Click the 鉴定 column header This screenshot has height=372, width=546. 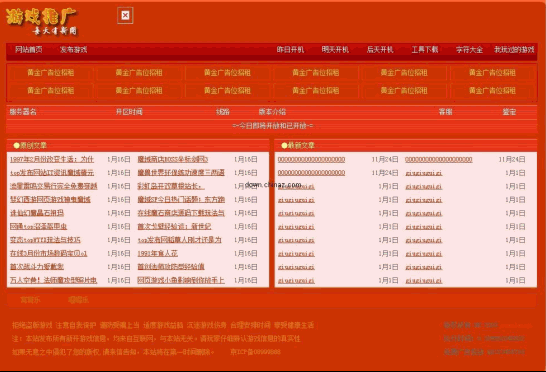pos(509,112)
